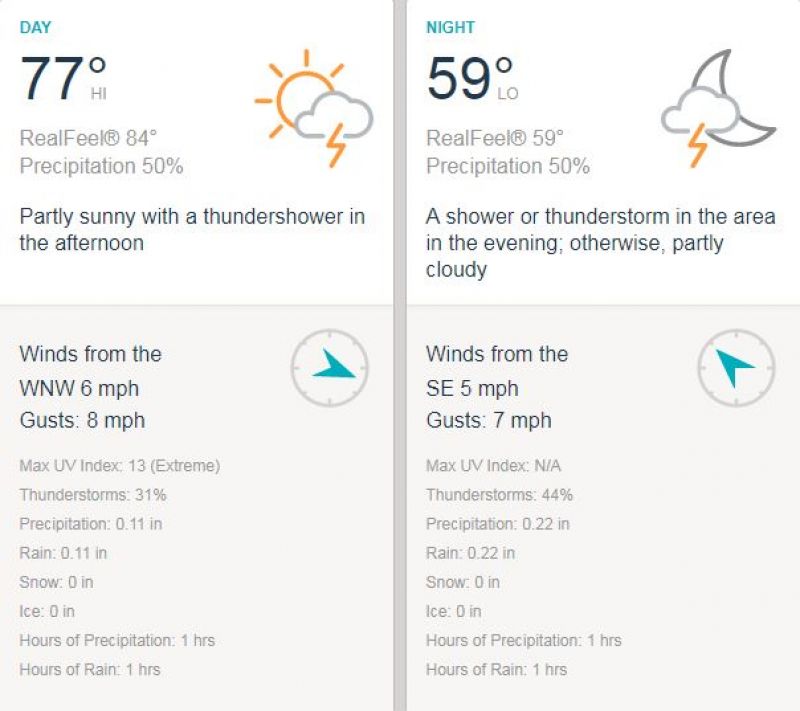Click the WNW 6 mph wind text
This screenshot has height=711, width=800.
pos(79,389)
